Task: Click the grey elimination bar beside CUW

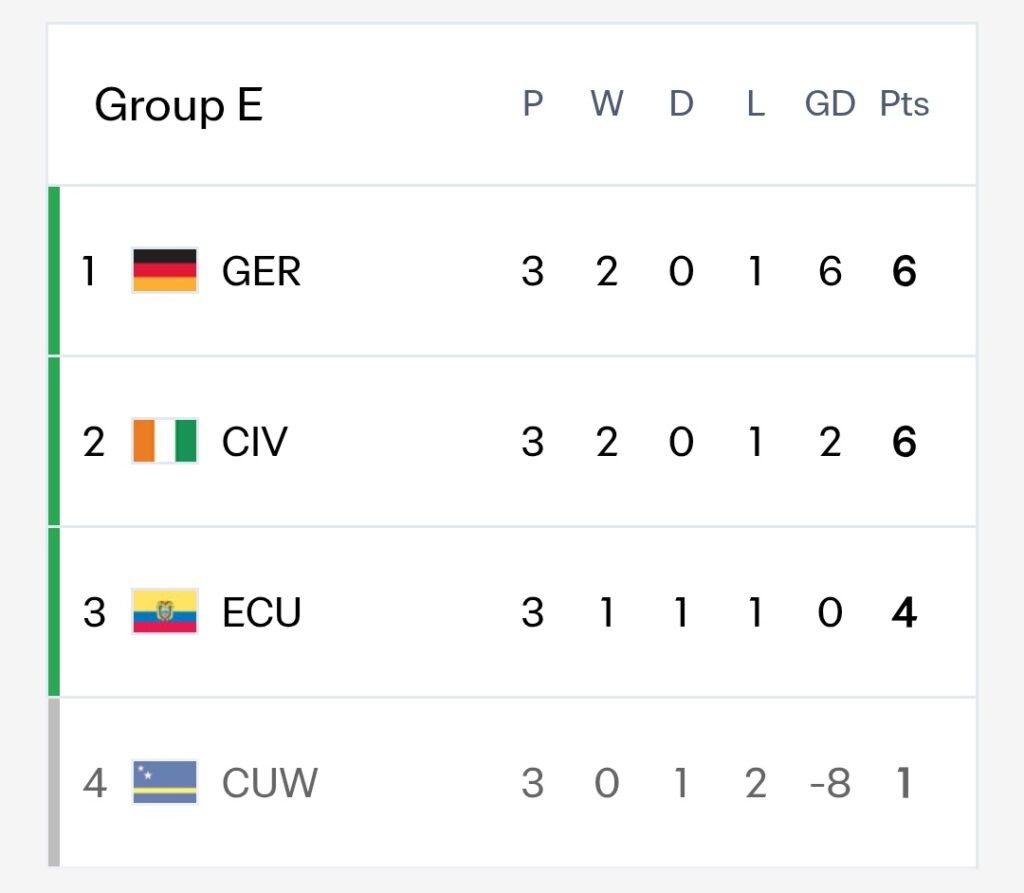Action: pos(54,782)
